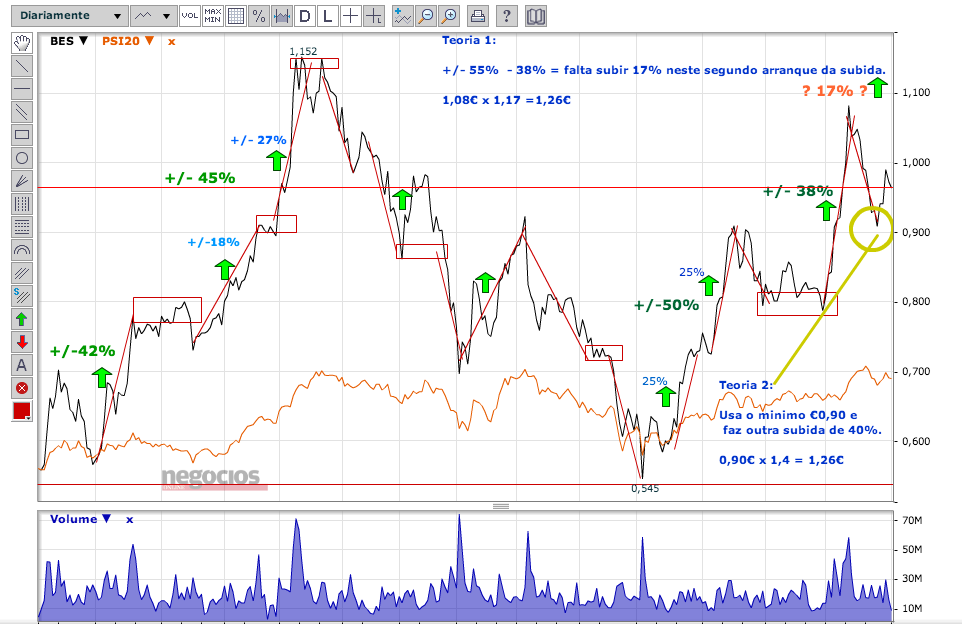Click the panel splitter handle above Volume
The height and width of the screenshot is (624, 962).
(x=501, y=506)
